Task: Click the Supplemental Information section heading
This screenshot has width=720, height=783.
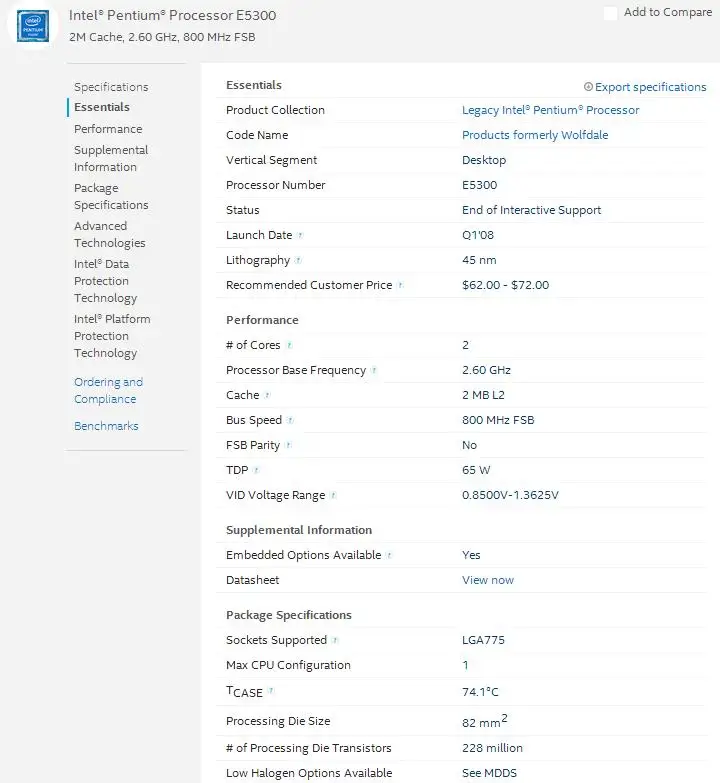Action: pos(299,530)
